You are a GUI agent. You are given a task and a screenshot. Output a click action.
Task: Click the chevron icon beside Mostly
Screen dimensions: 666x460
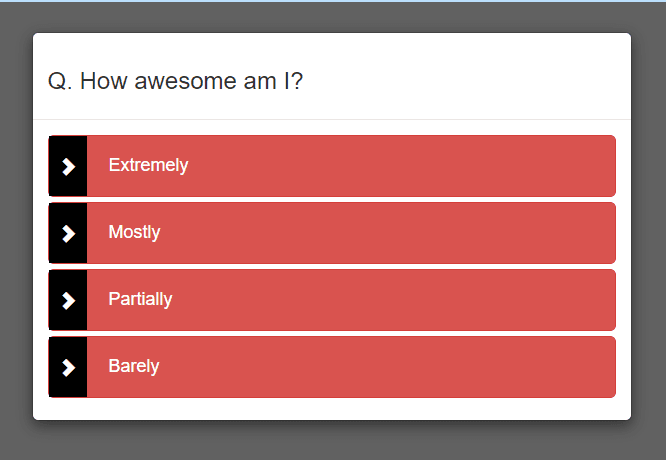click(x=68, y=233)
